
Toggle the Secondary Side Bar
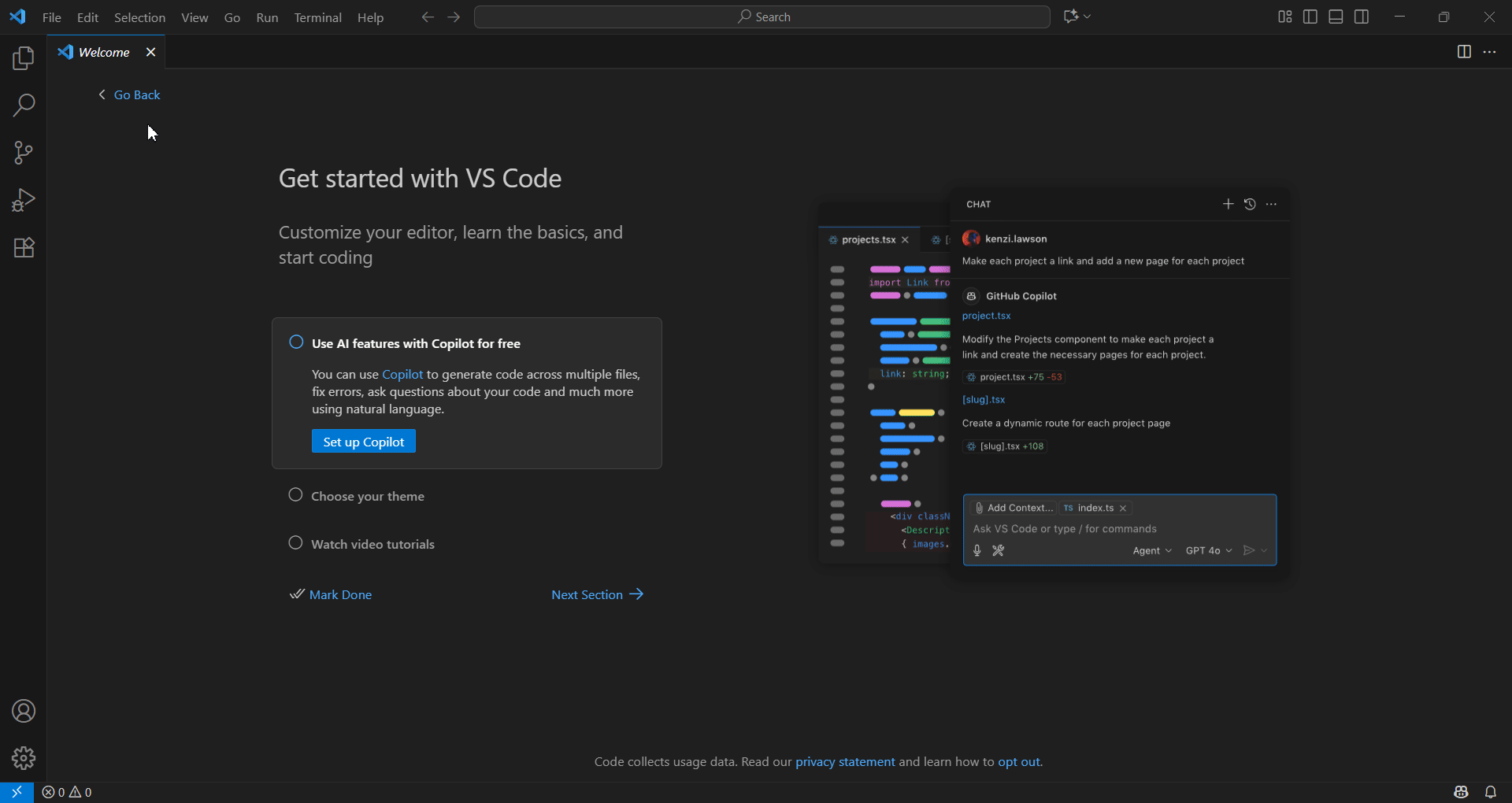(1362, 17)
